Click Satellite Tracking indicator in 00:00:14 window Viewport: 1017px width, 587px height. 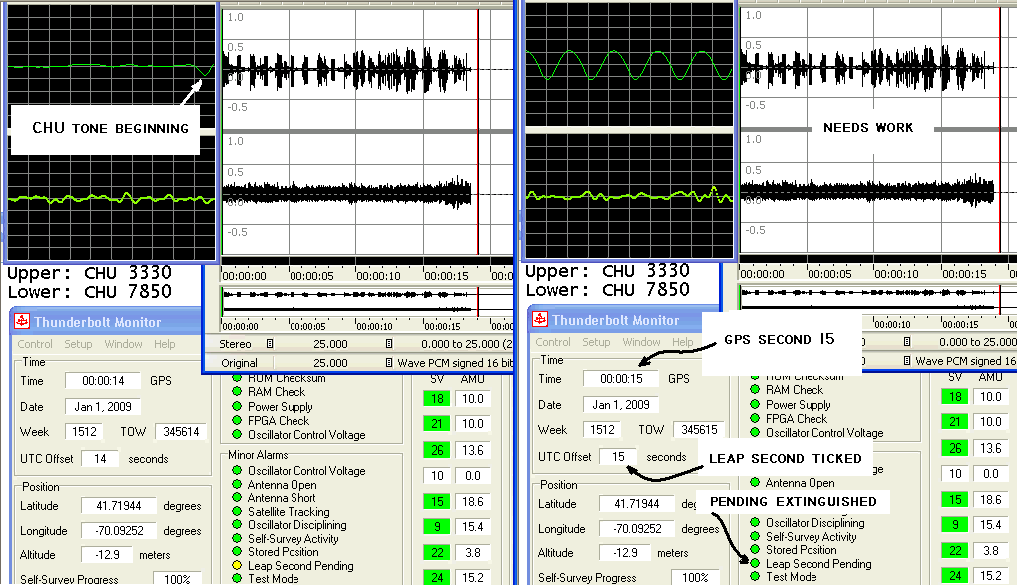pyautogui.click(x=237, y=511)
